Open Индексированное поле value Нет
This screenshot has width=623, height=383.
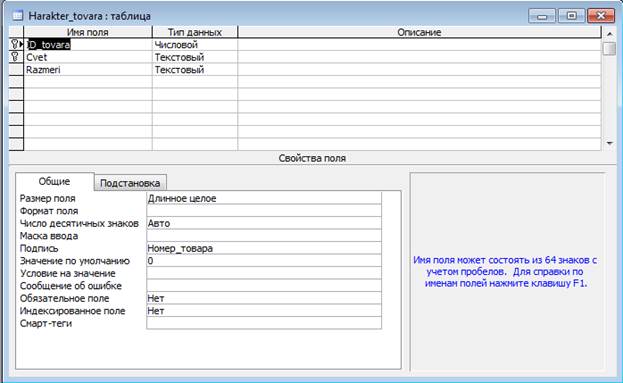(264, 311)
